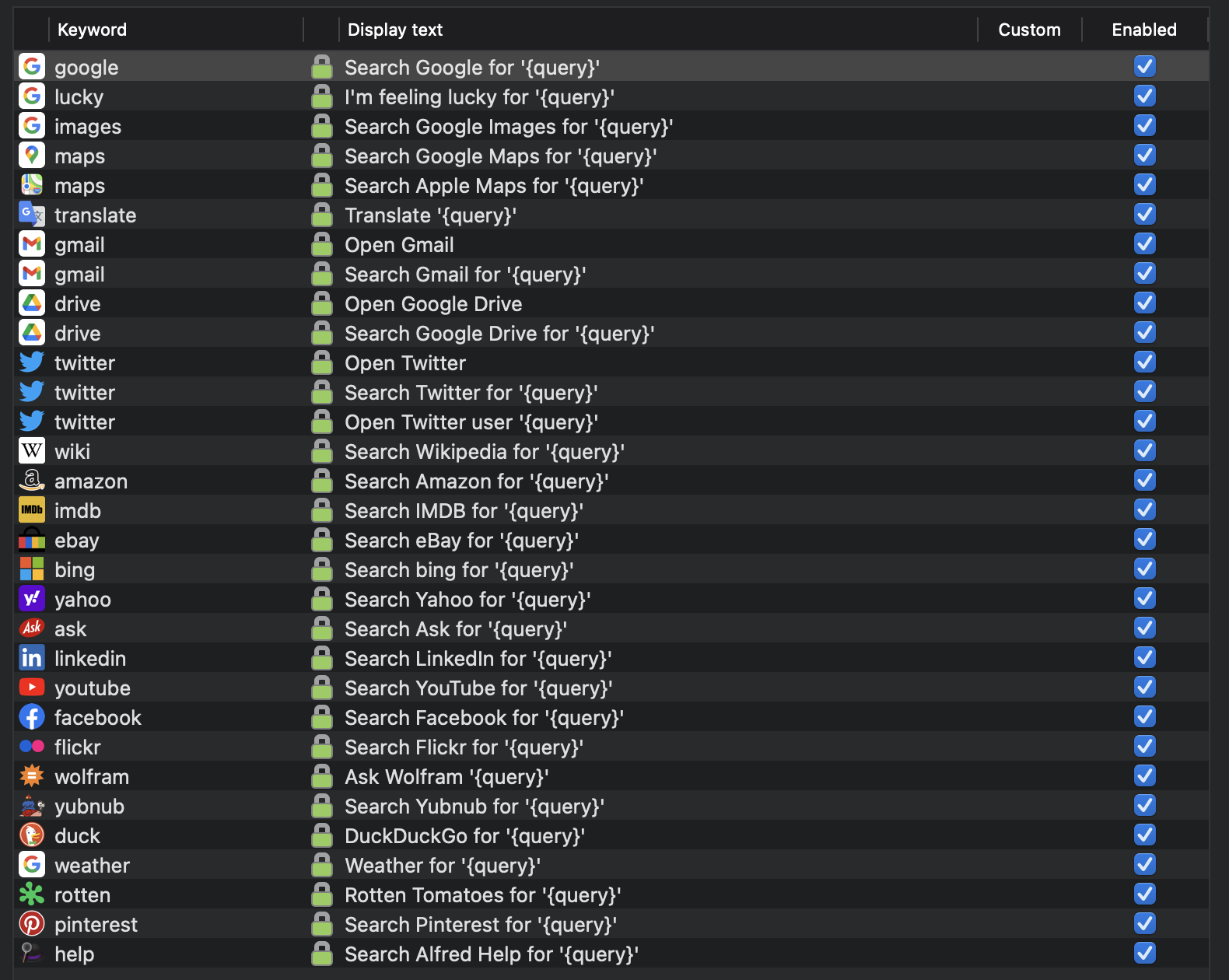The height and width of the screenshot is (980, 1229).
Task: Select the 'lucky' keyword row
Action: pyautogui.click(x=611, y=96)
